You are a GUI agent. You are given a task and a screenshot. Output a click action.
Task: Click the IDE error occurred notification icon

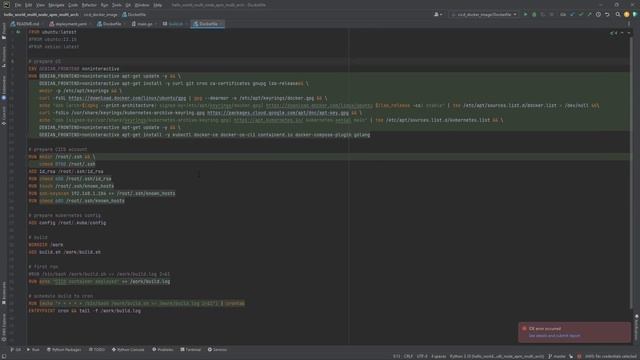click(x=524, y=329)
